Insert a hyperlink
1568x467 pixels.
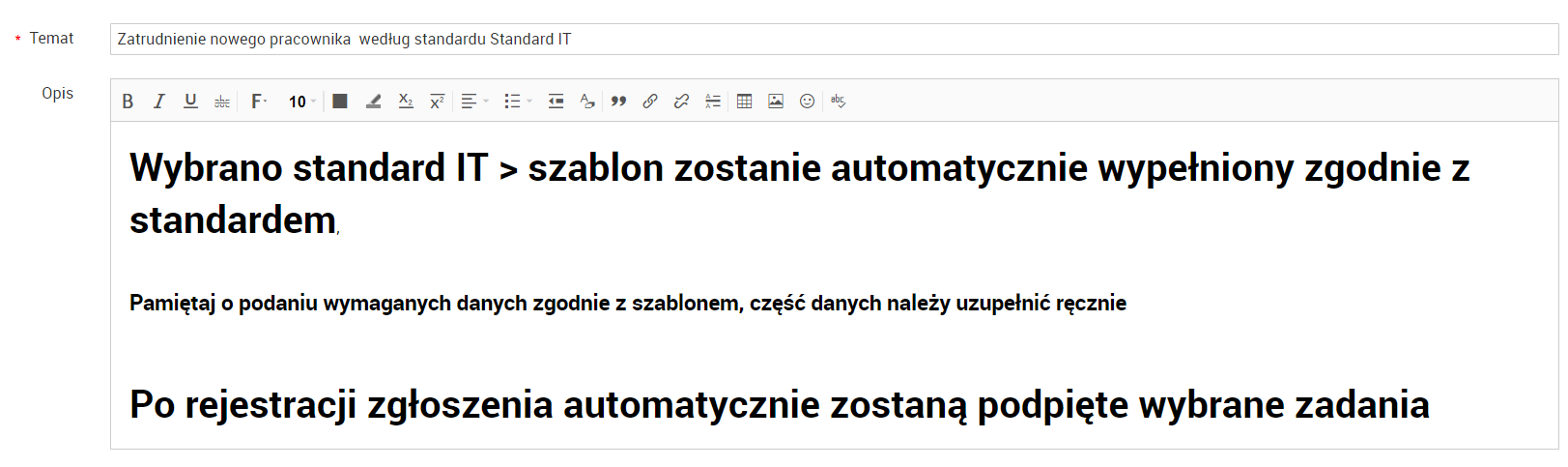(x=650, y=102)
